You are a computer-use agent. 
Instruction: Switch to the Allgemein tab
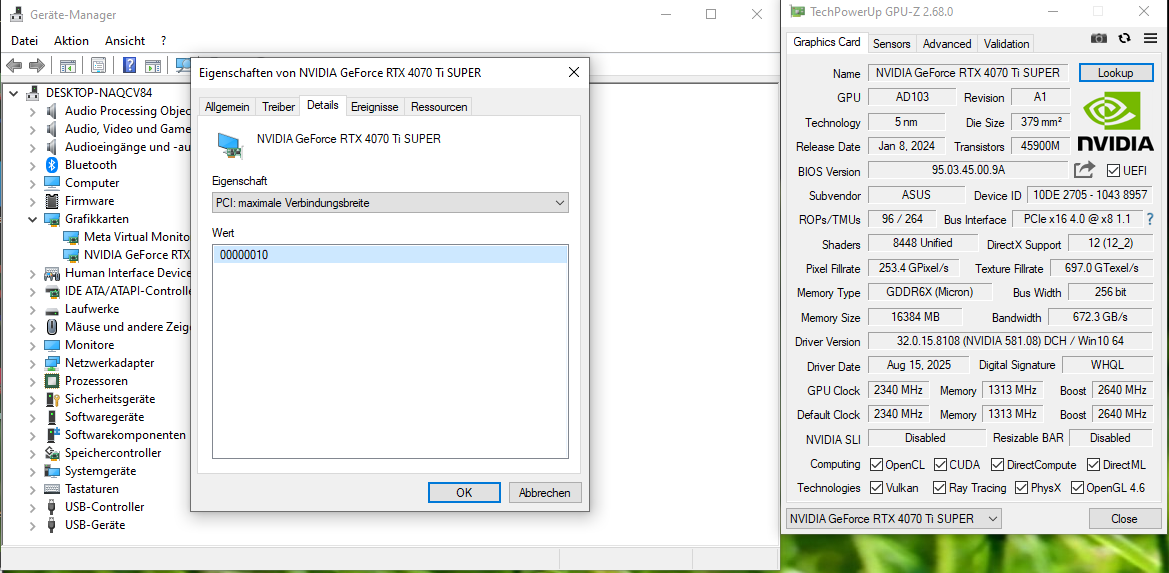point(227,107)
